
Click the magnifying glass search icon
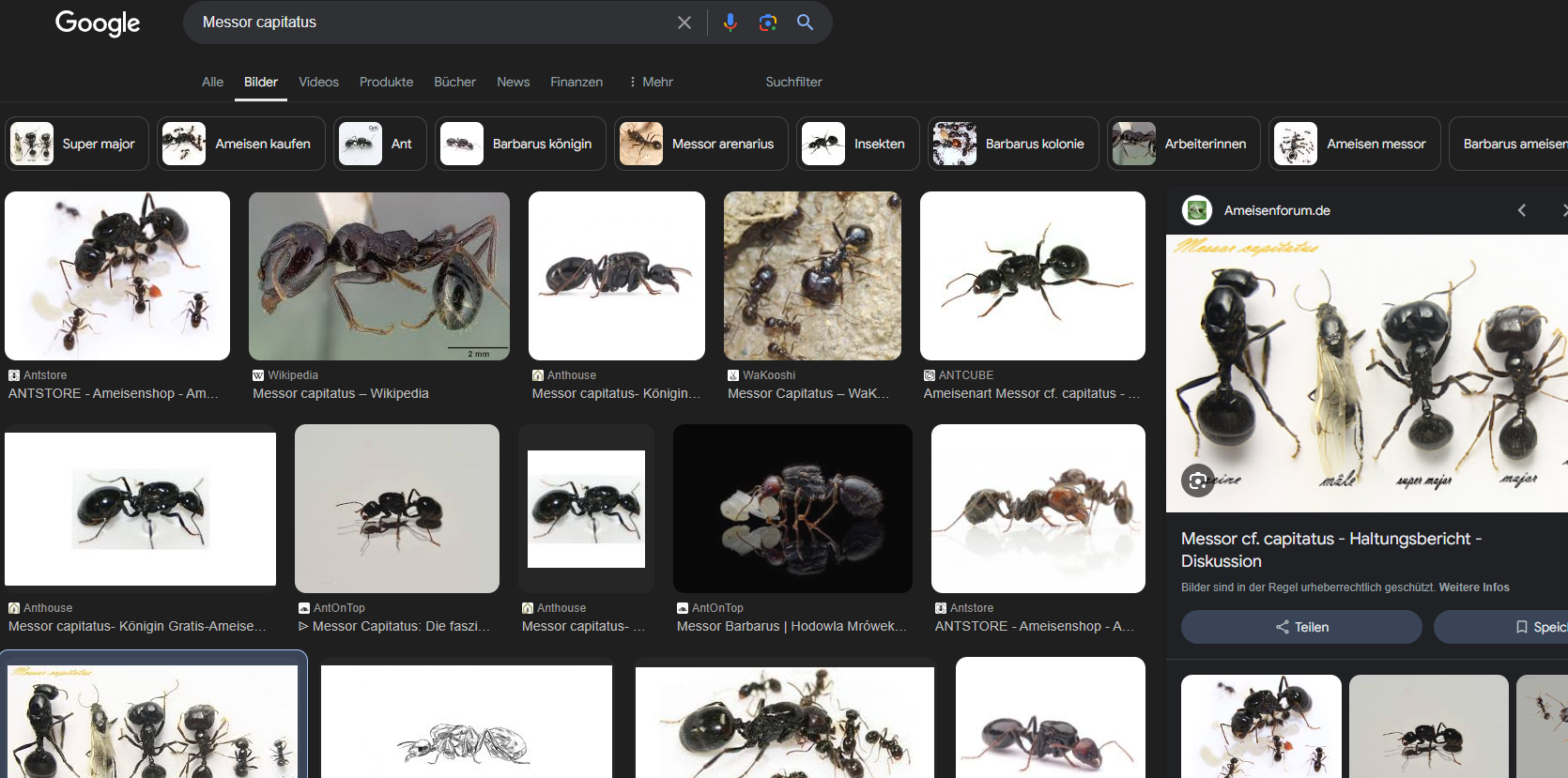point(805,23)
